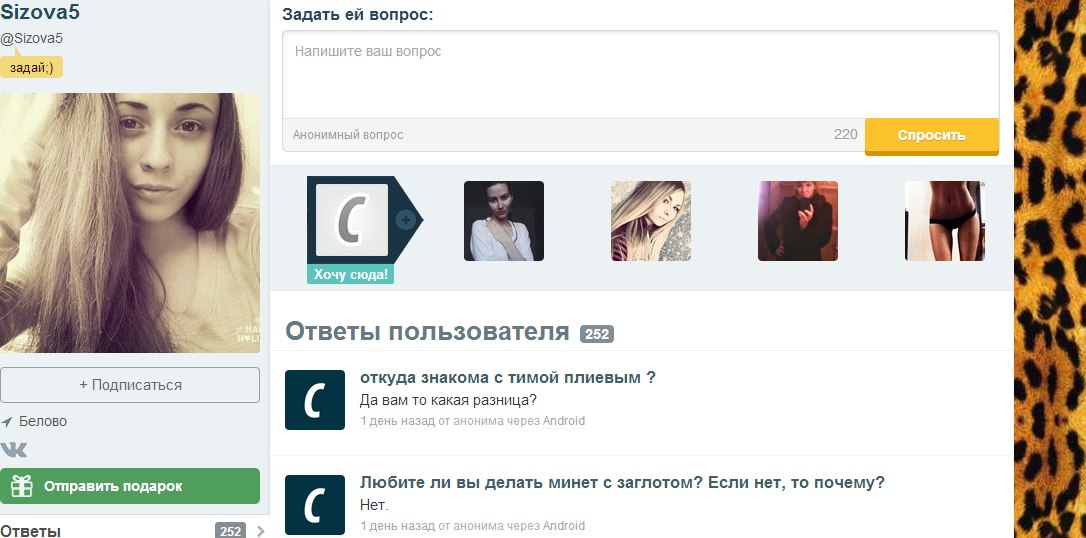The width and height of the screenshot is (1086, 538).
Task: Open the Sizova5 profile photo
Action: (x=130, y=223)
